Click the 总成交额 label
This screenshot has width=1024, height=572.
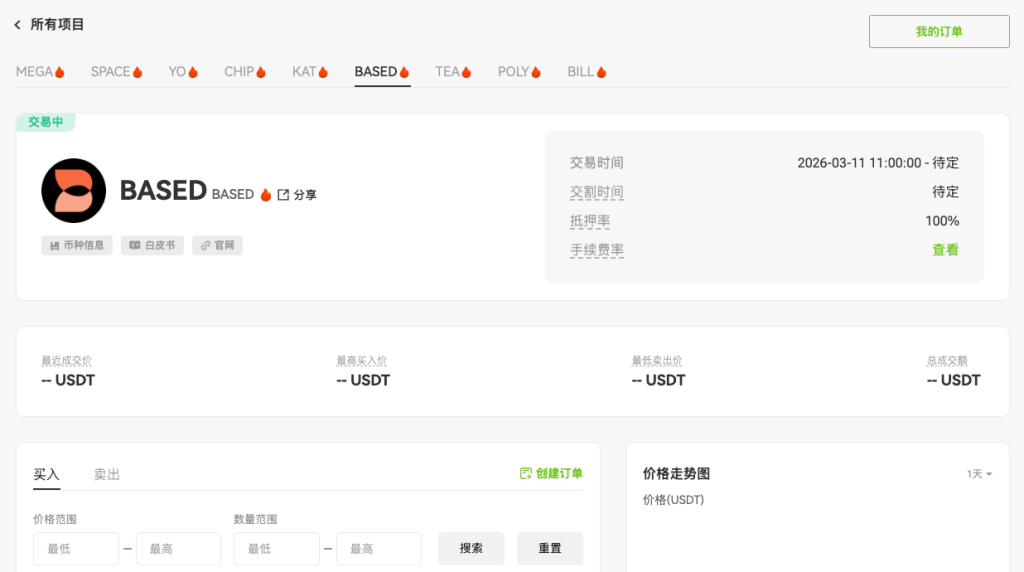click(947, 360)
